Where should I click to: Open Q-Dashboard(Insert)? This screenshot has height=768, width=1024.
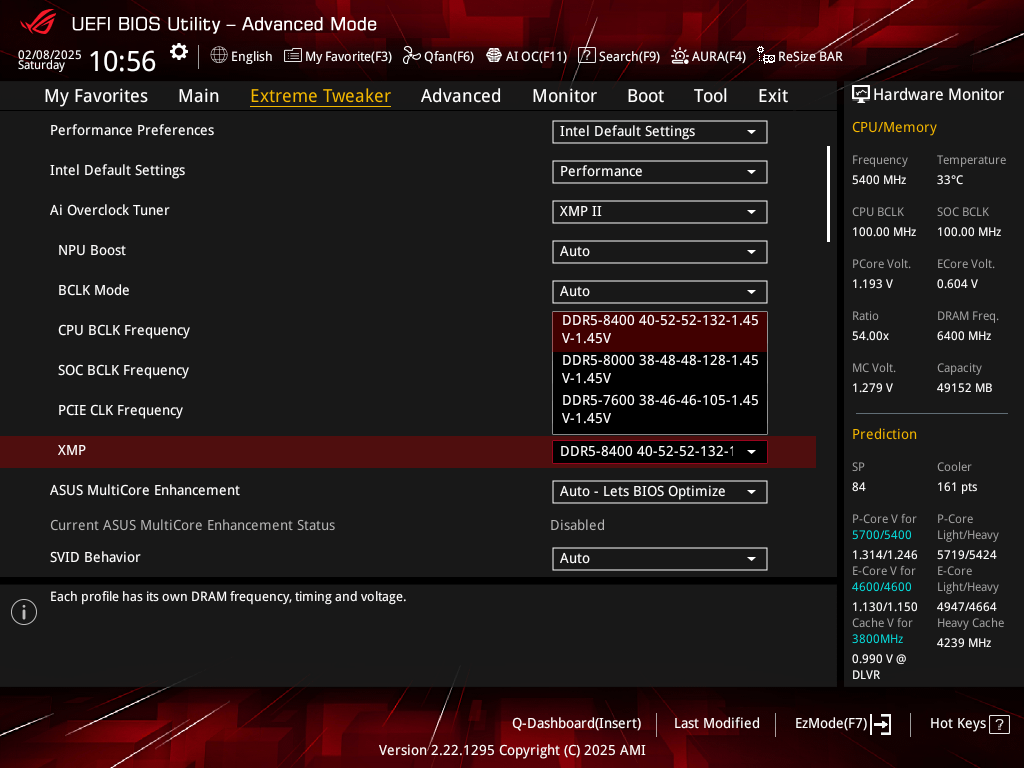(577, 724)
